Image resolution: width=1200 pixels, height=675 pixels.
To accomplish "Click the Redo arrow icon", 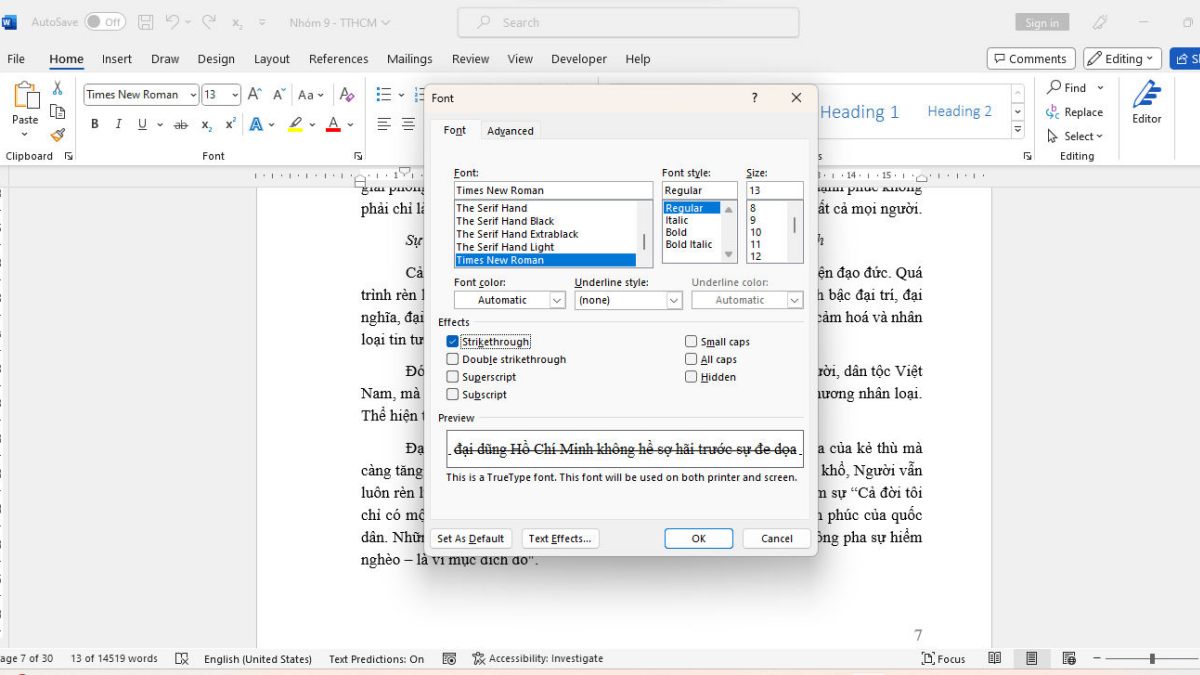I will point(209,21).
